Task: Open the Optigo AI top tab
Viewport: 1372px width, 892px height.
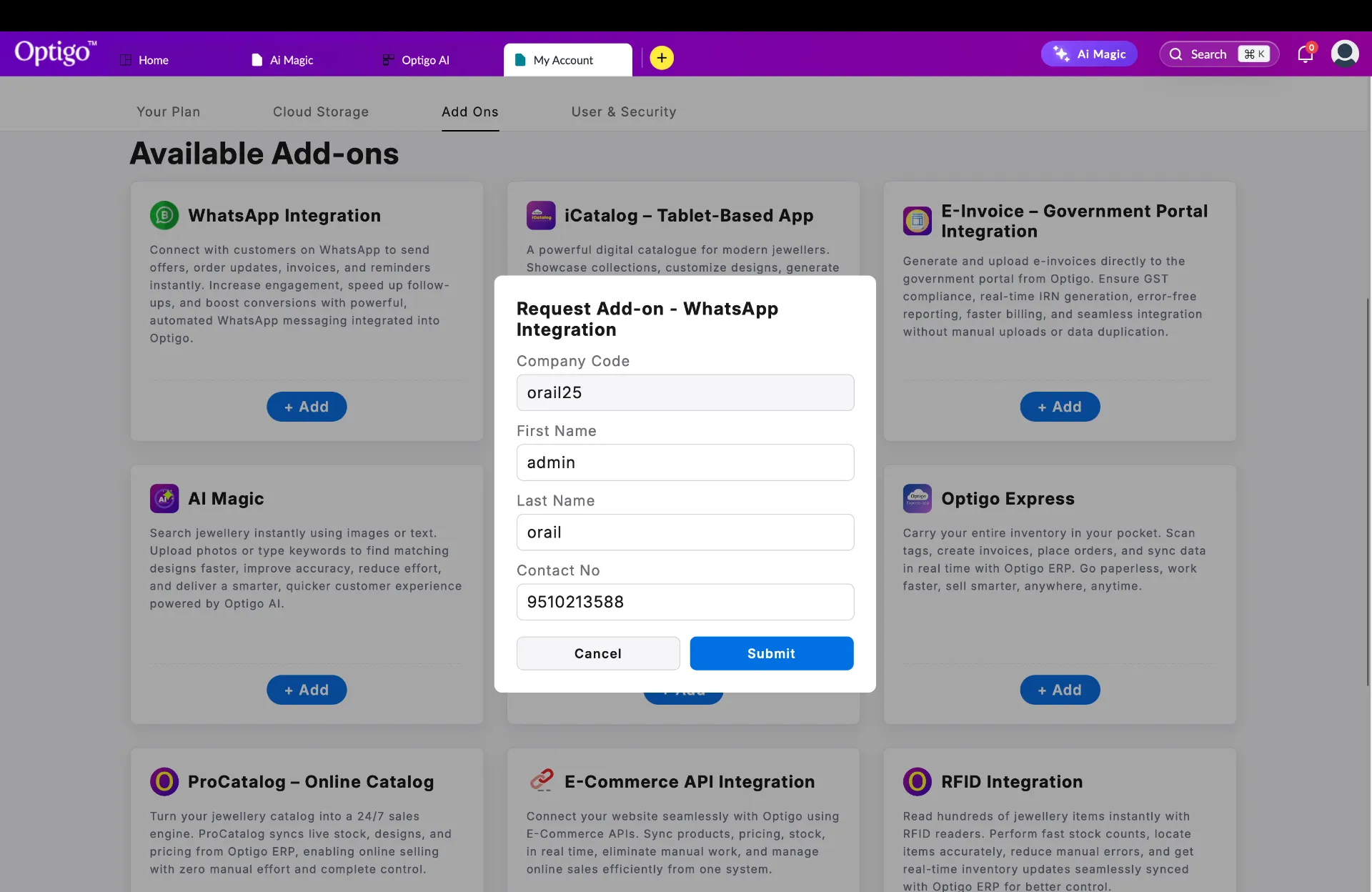Action: click(x=417, y=60)
